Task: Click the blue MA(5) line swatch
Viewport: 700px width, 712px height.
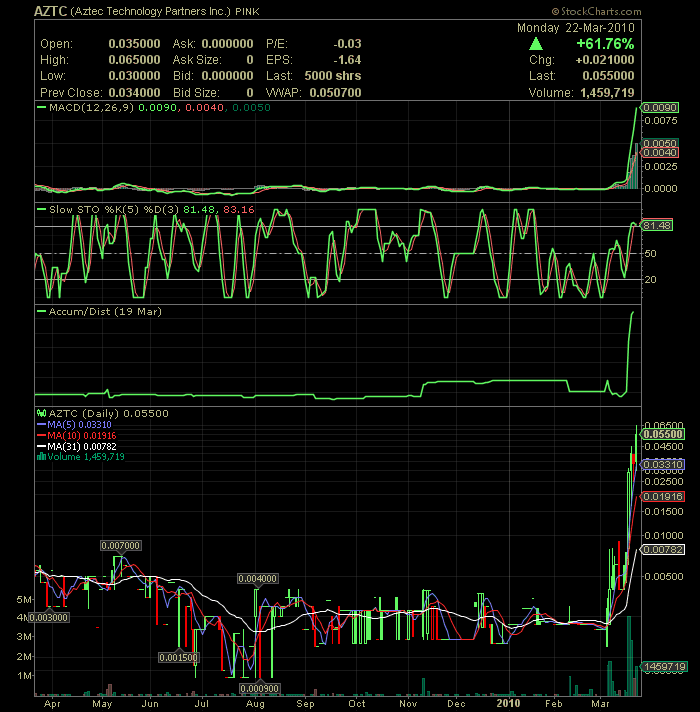Action: click(41, 425)
